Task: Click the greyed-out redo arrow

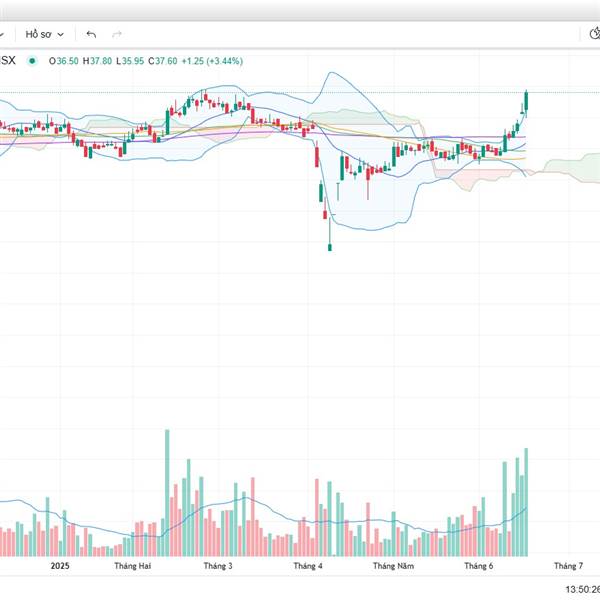Action: 117,34
